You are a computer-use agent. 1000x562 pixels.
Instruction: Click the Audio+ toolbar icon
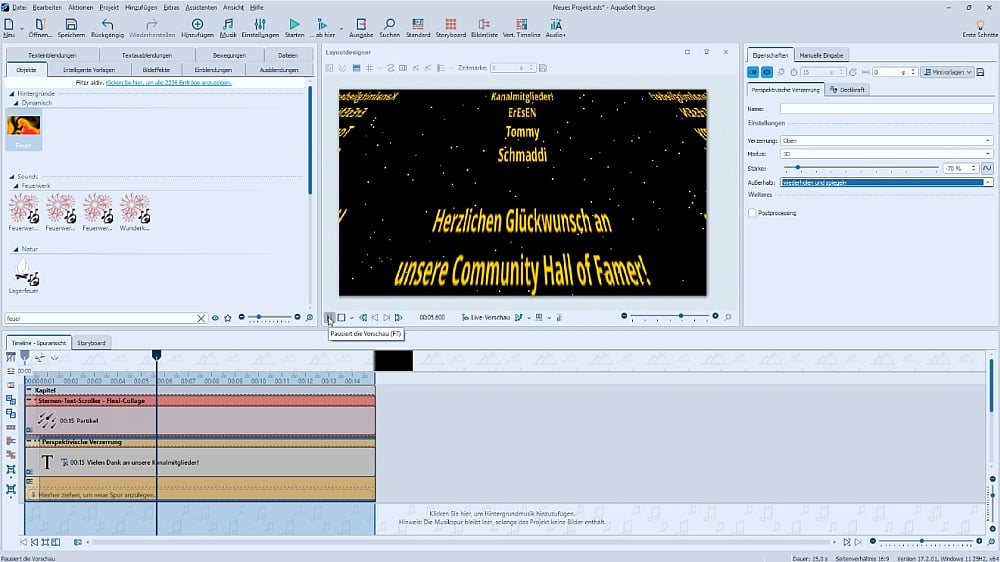[555, 24]
